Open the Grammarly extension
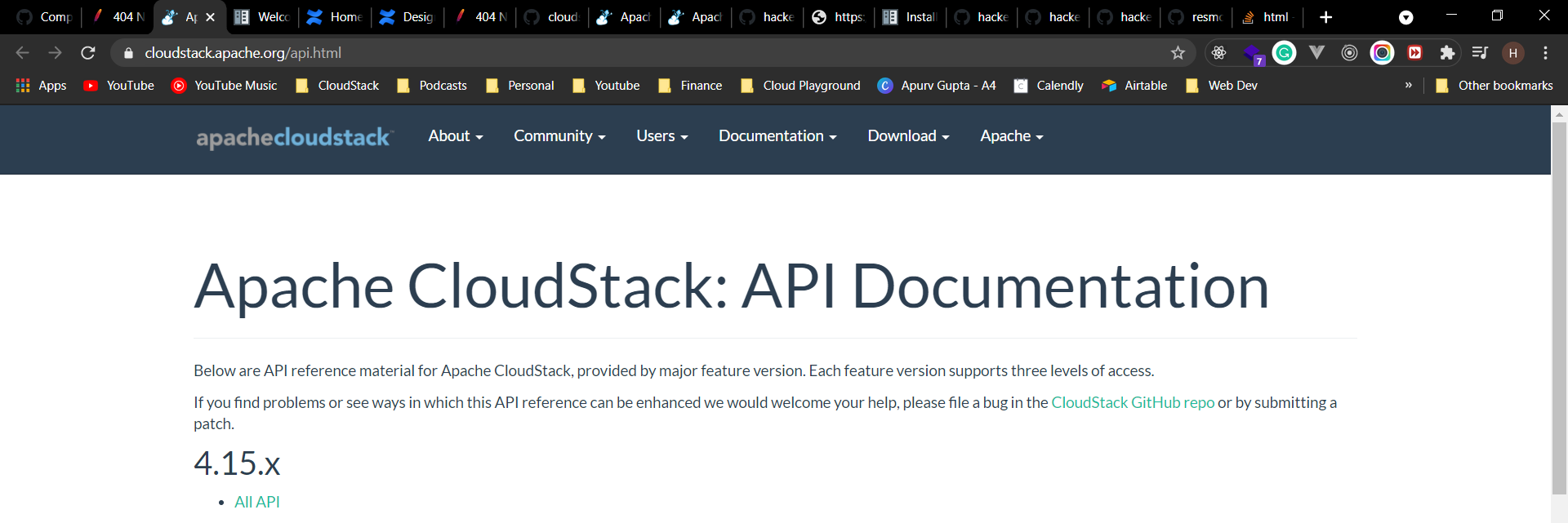Screen dimensions: 1568x523 click(x=1284, y=53)
